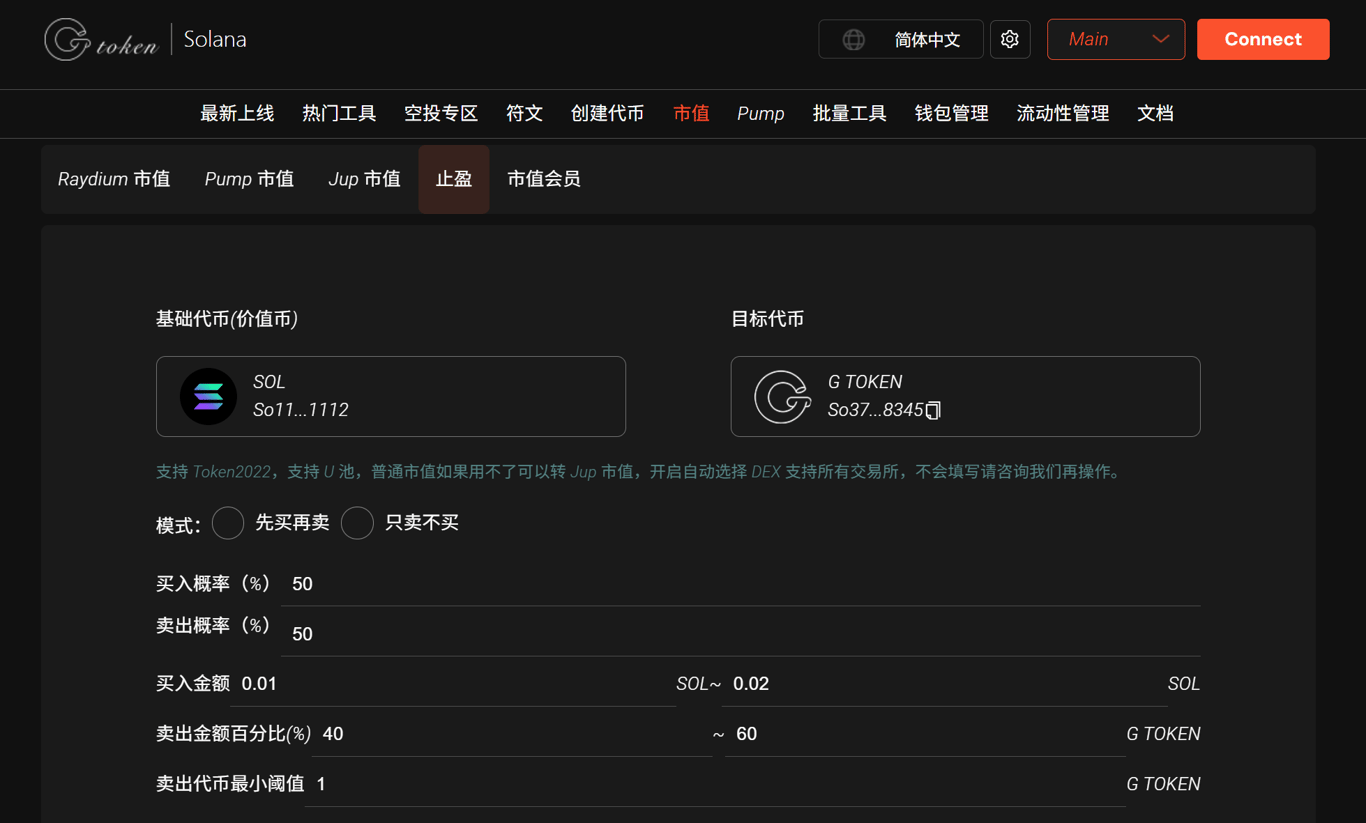Image resolution: width=1366 pixels, height=823 pixels.
Task: Click the So11...1112 address text
Action: [x=301, y=410]
